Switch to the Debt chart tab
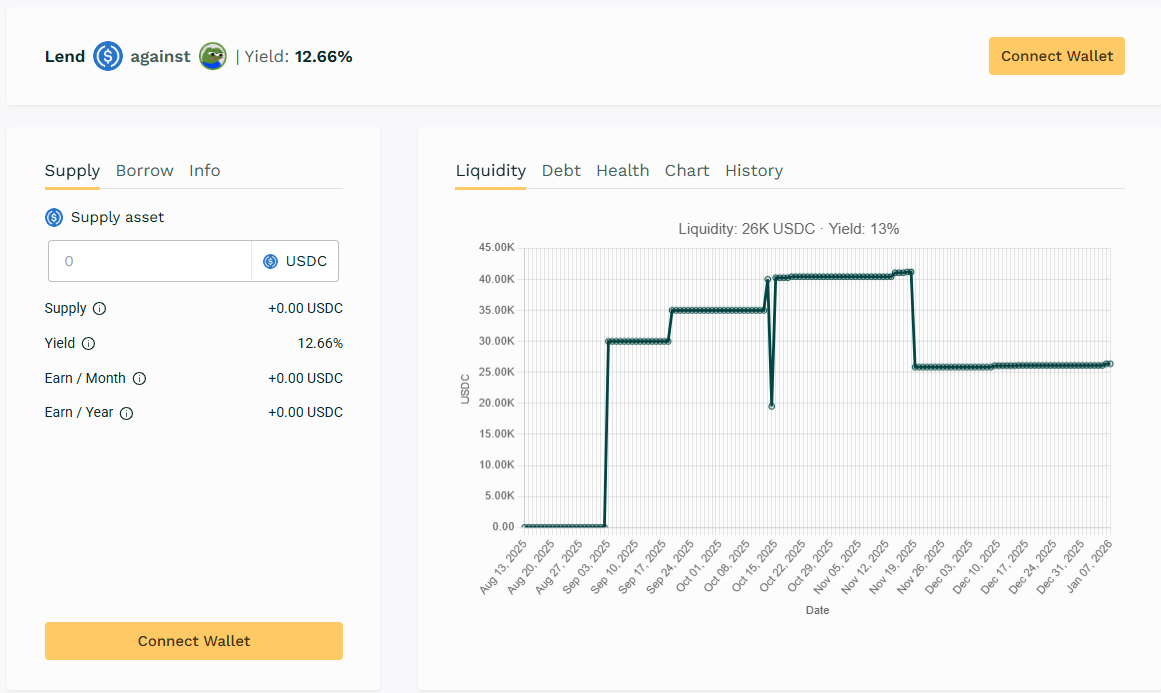 tap(561, 171)
